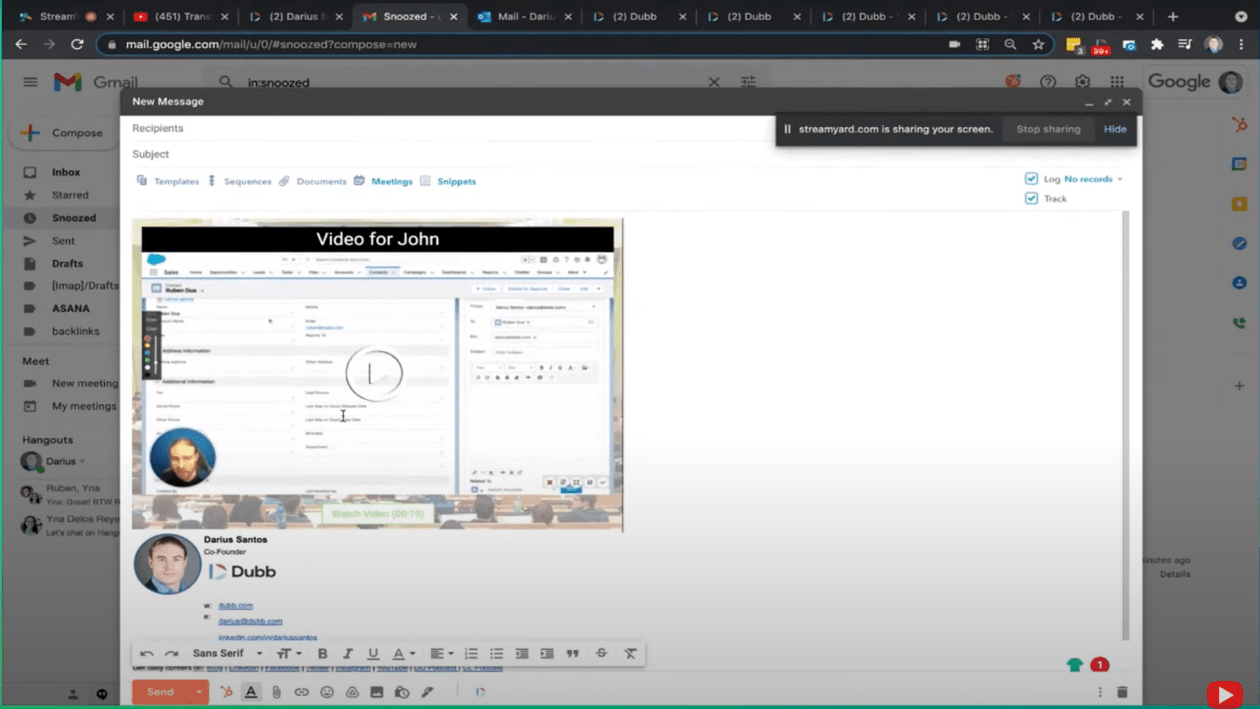Remove text formatting
Viewport: 1260px width, 709px height.
click(630, 653)
